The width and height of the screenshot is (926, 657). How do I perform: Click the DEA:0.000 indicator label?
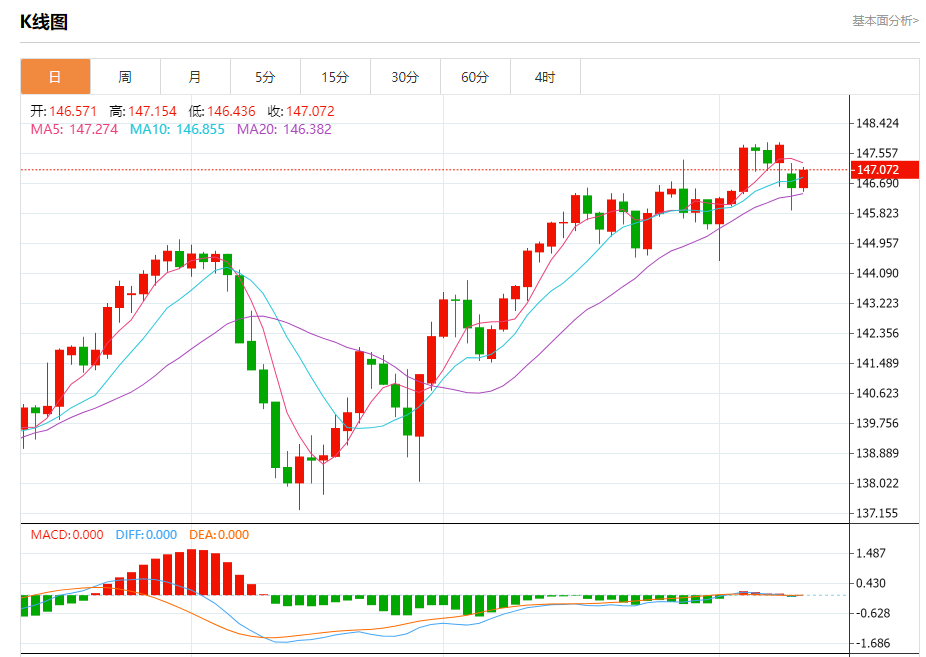[219, 535]
